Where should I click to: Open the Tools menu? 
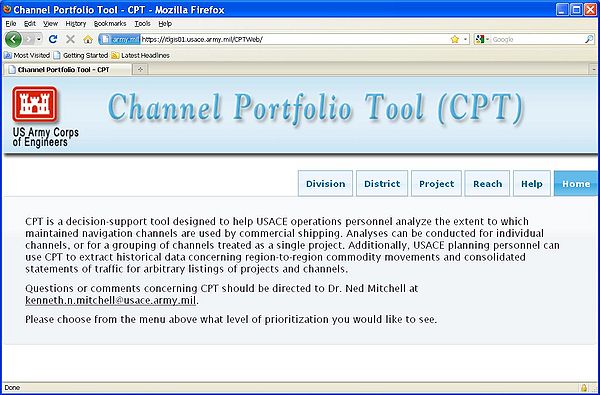pyautogui.click(x=142, y=24)
